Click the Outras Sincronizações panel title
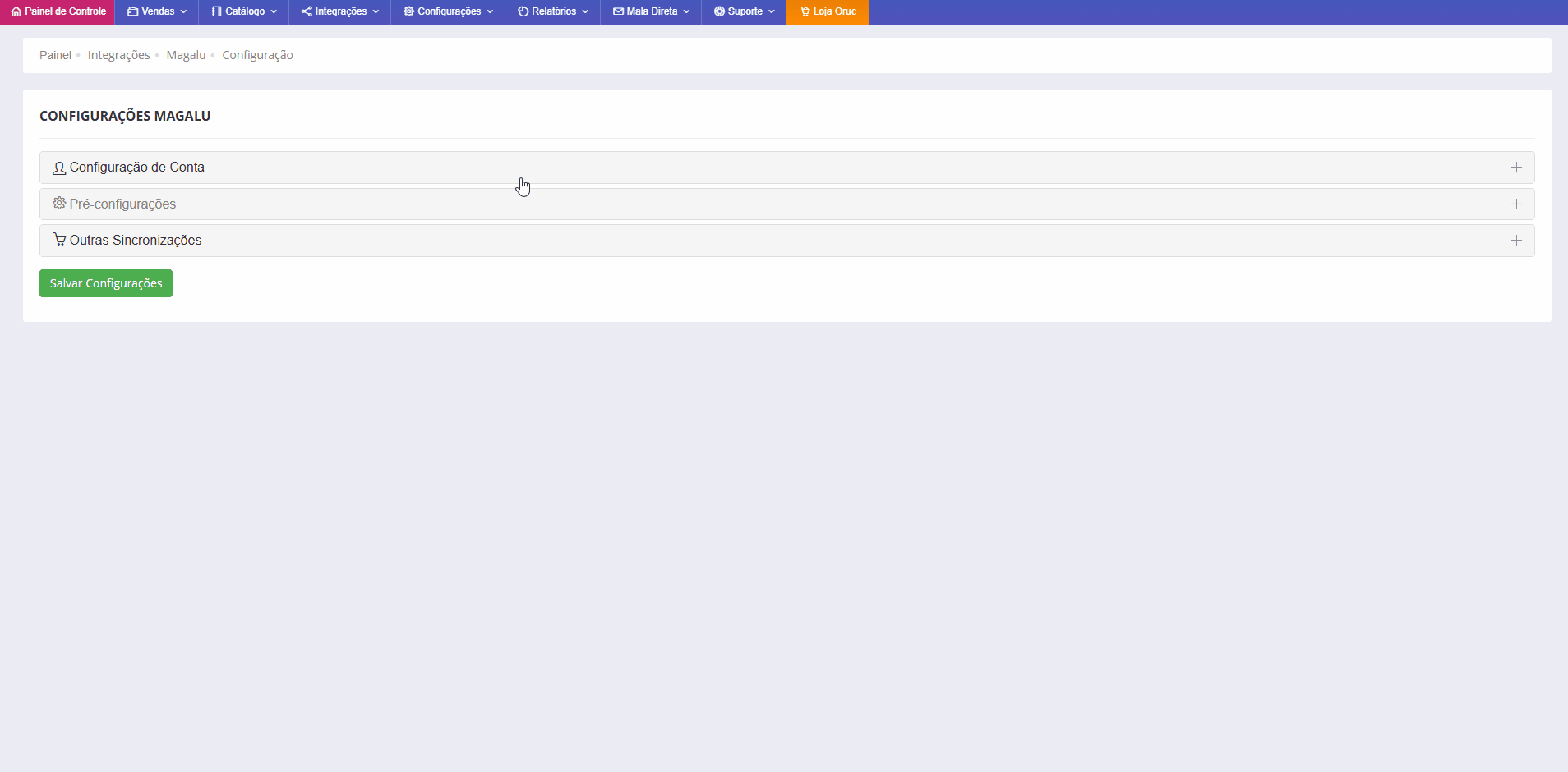This screenshot has width=1568, height=772. 136,241
